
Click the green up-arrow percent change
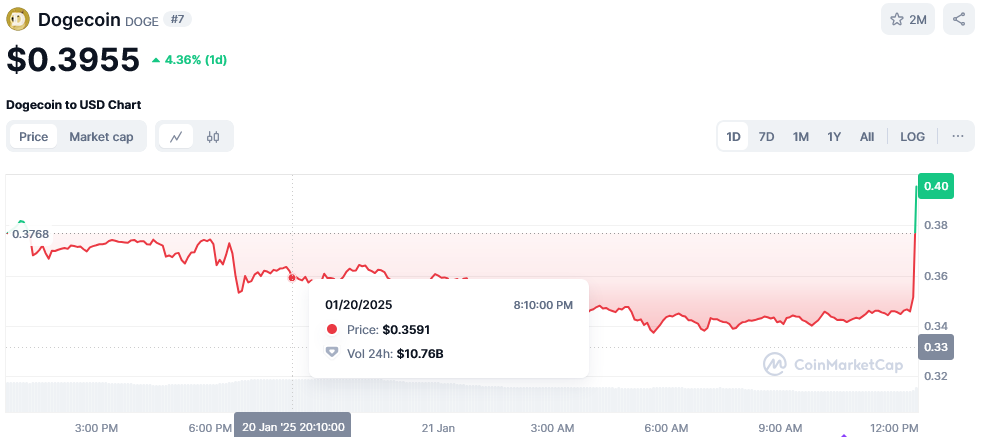point(189,60)
